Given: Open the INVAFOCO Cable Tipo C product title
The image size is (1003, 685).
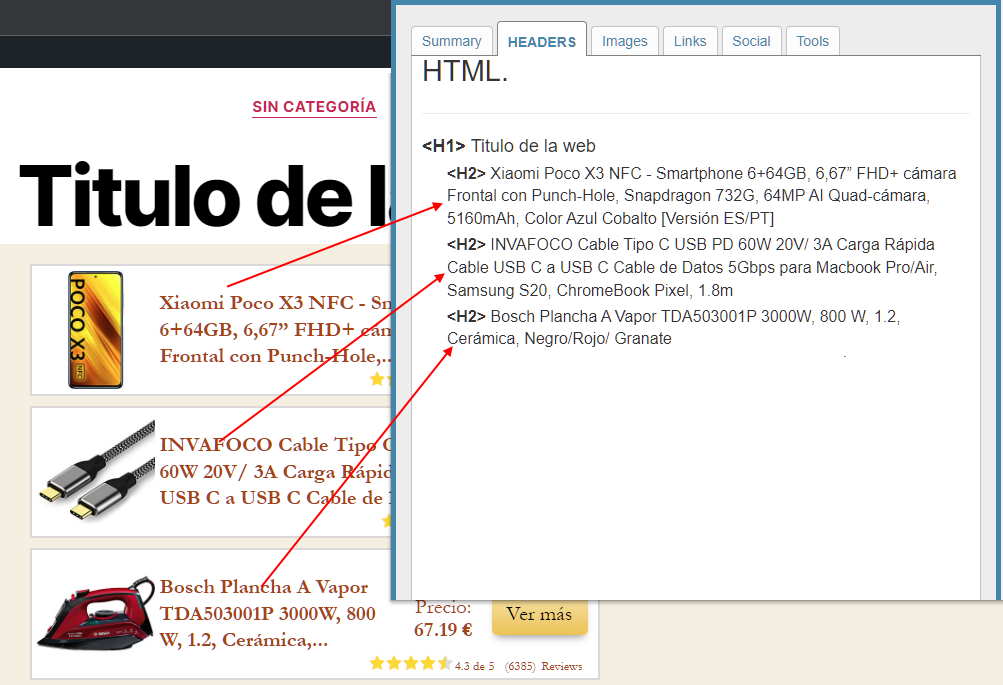Looking at the screenshot, I should [275, 471].
